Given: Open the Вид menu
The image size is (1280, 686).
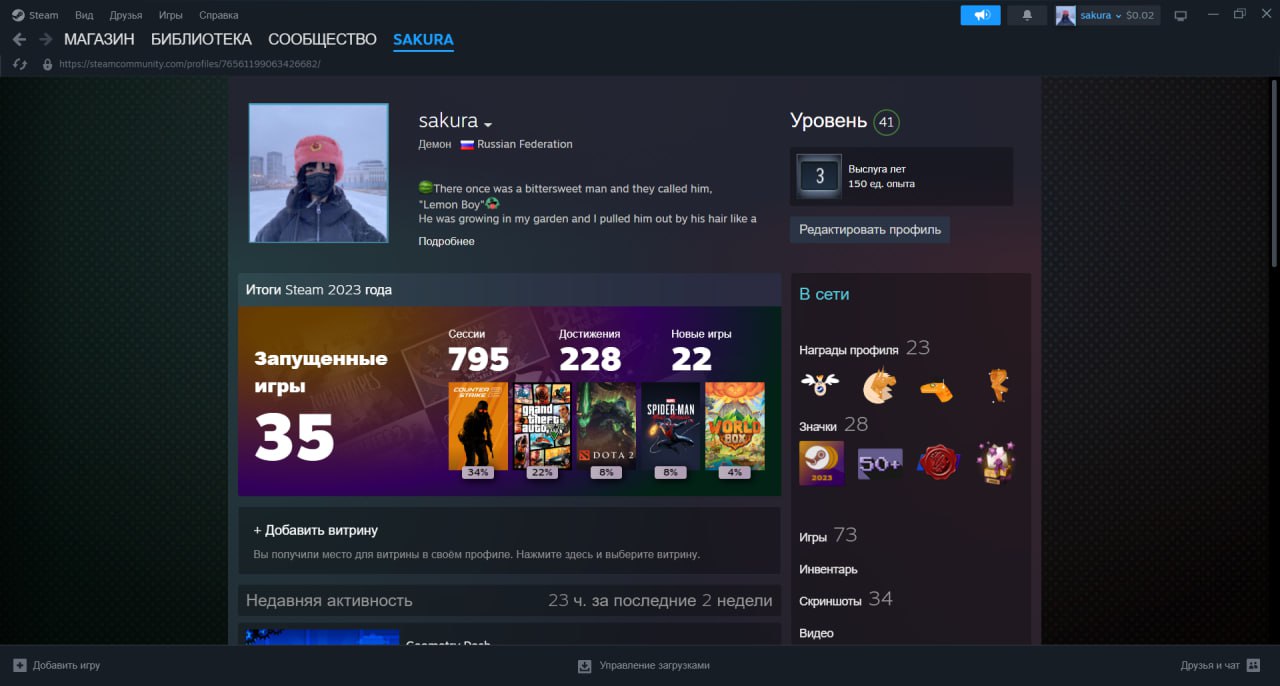Looking at the screenshot, I should [x=84, y=15].
